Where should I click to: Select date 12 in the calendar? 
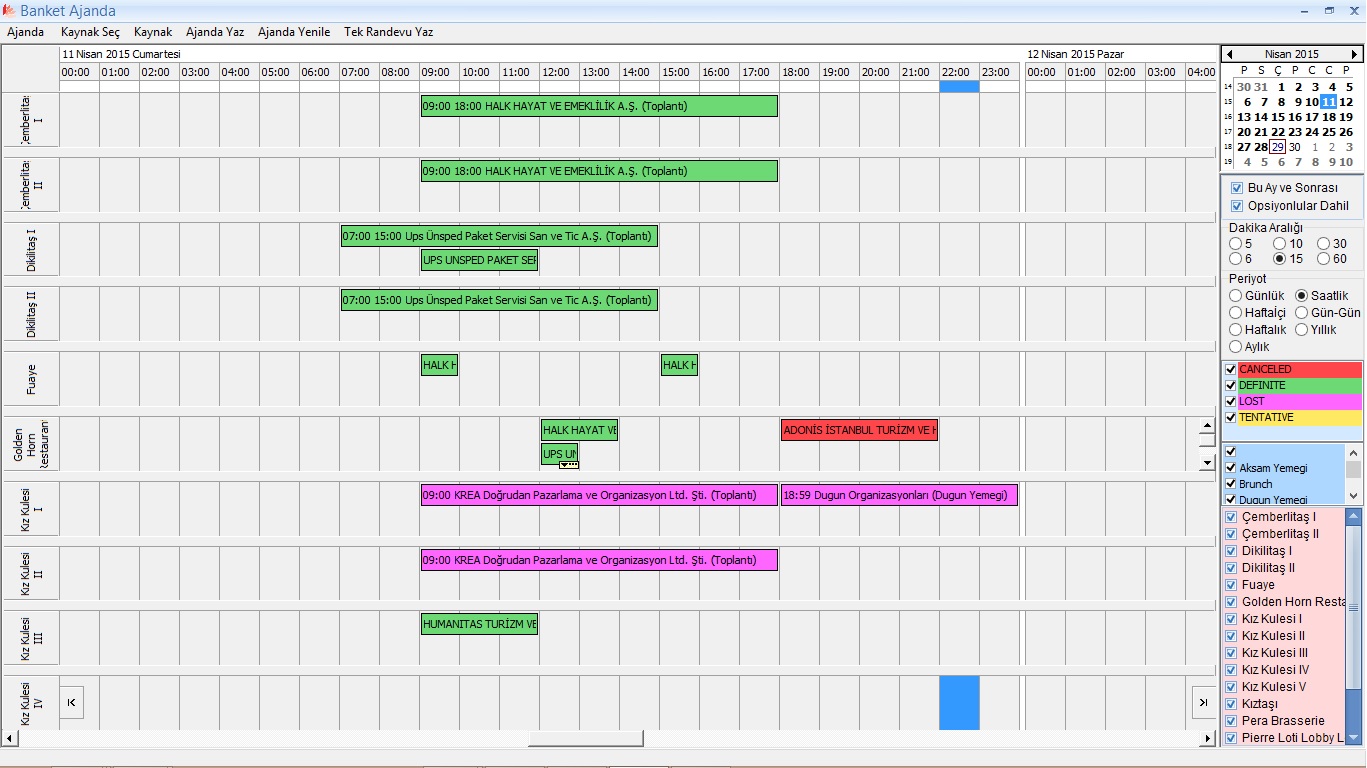point(1346,102)
